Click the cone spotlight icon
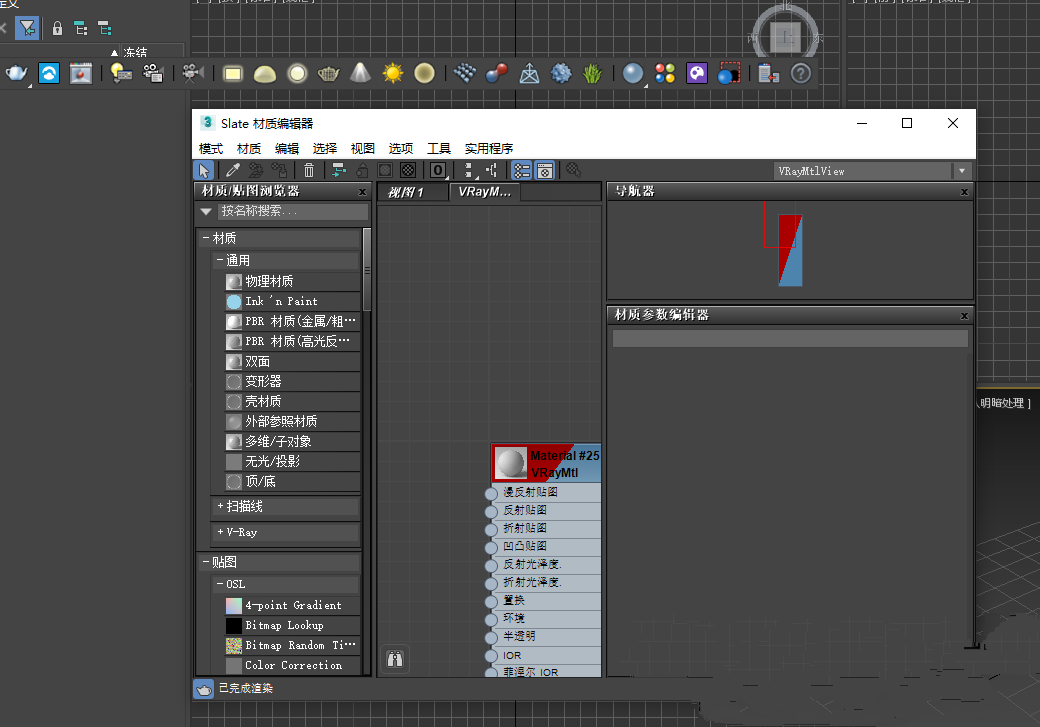 (360, 73)
